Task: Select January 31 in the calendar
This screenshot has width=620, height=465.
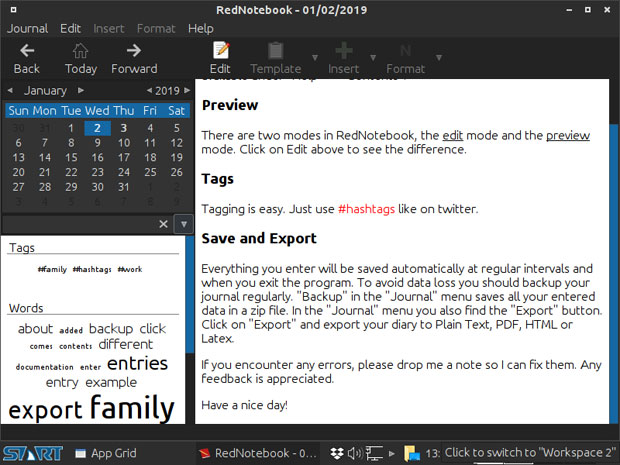Action: point(124,187)
